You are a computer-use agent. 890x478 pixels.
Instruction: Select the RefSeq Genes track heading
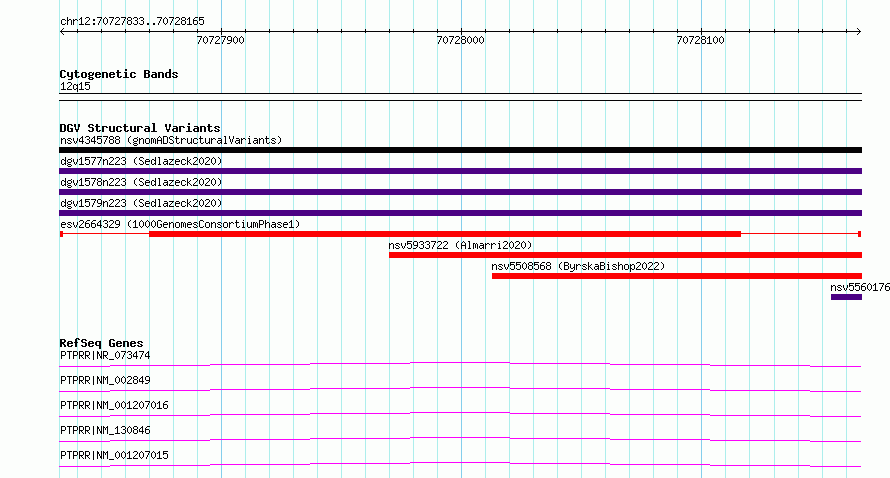pos(101,343)
